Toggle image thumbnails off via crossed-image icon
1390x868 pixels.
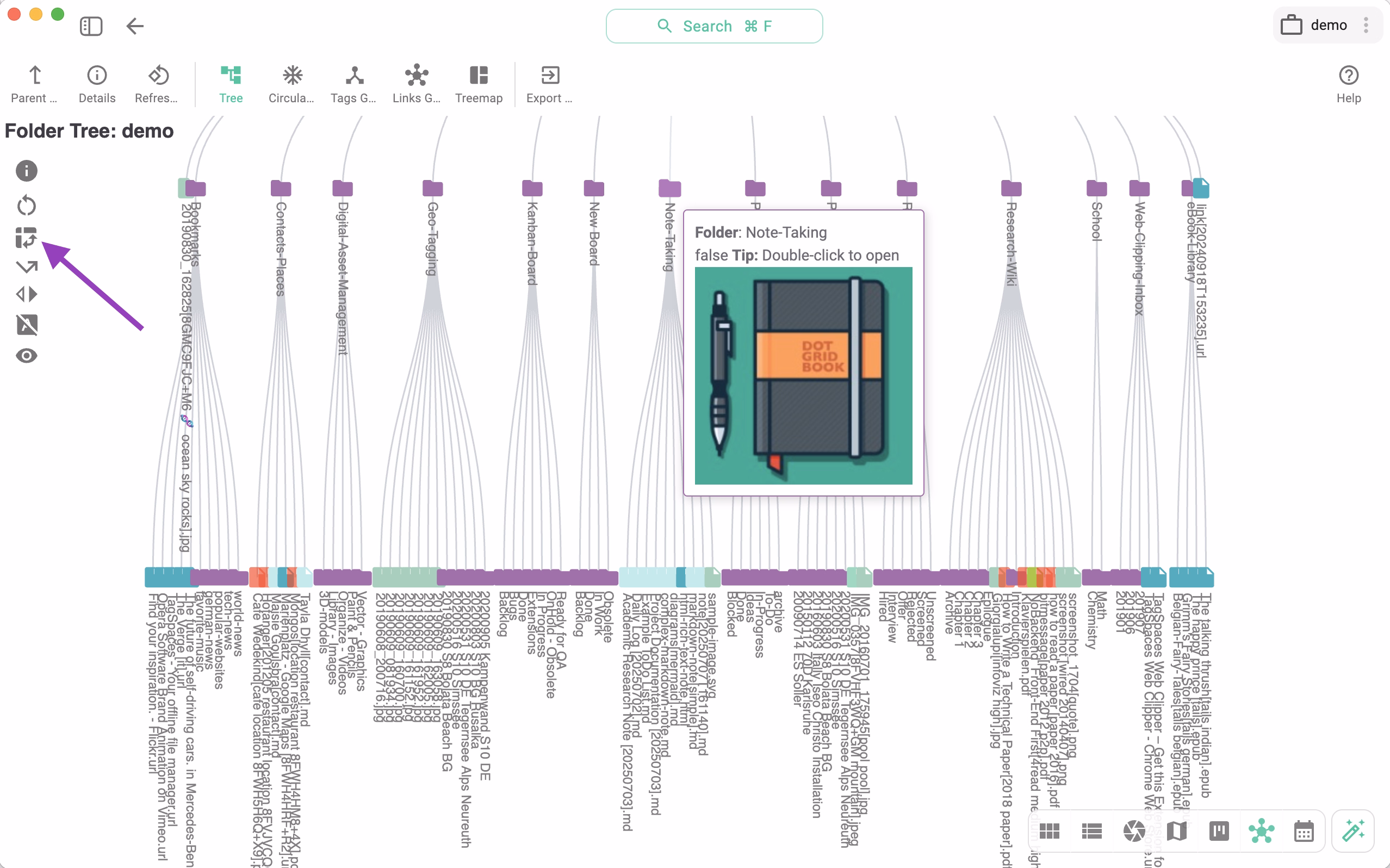coord(27,325)
